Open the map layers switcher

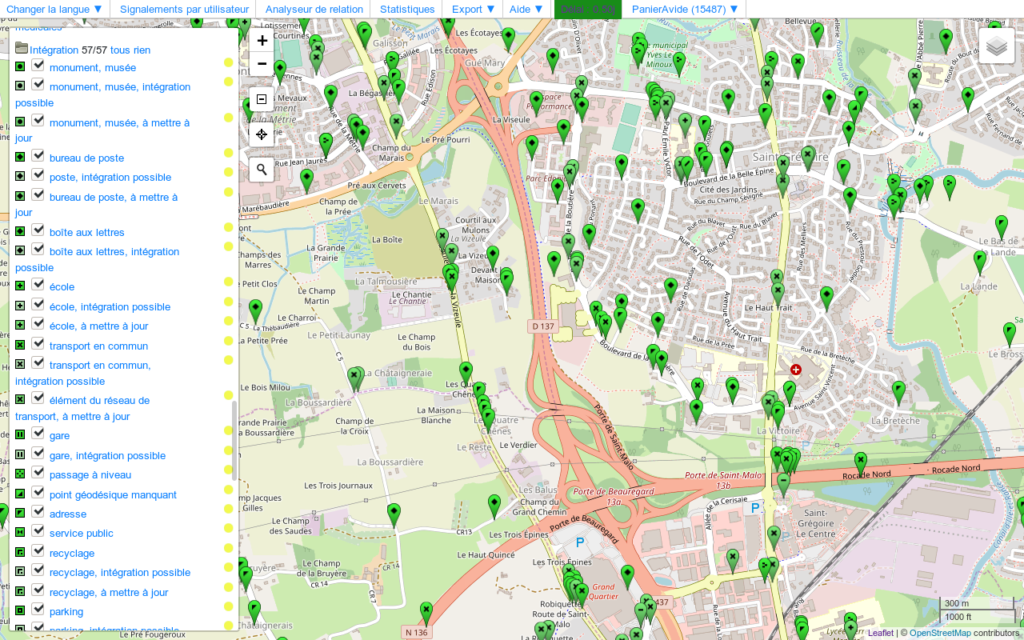(996, 46)
